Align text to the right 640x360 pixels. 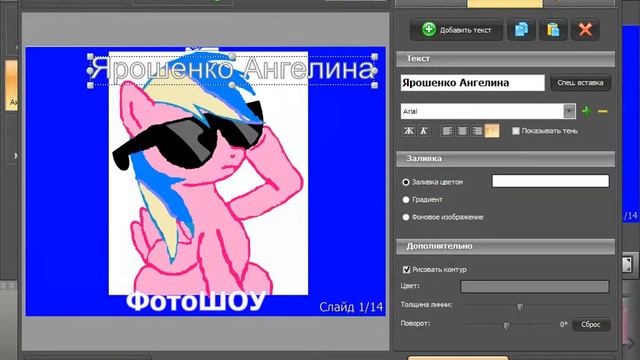[x=477, y=131]
